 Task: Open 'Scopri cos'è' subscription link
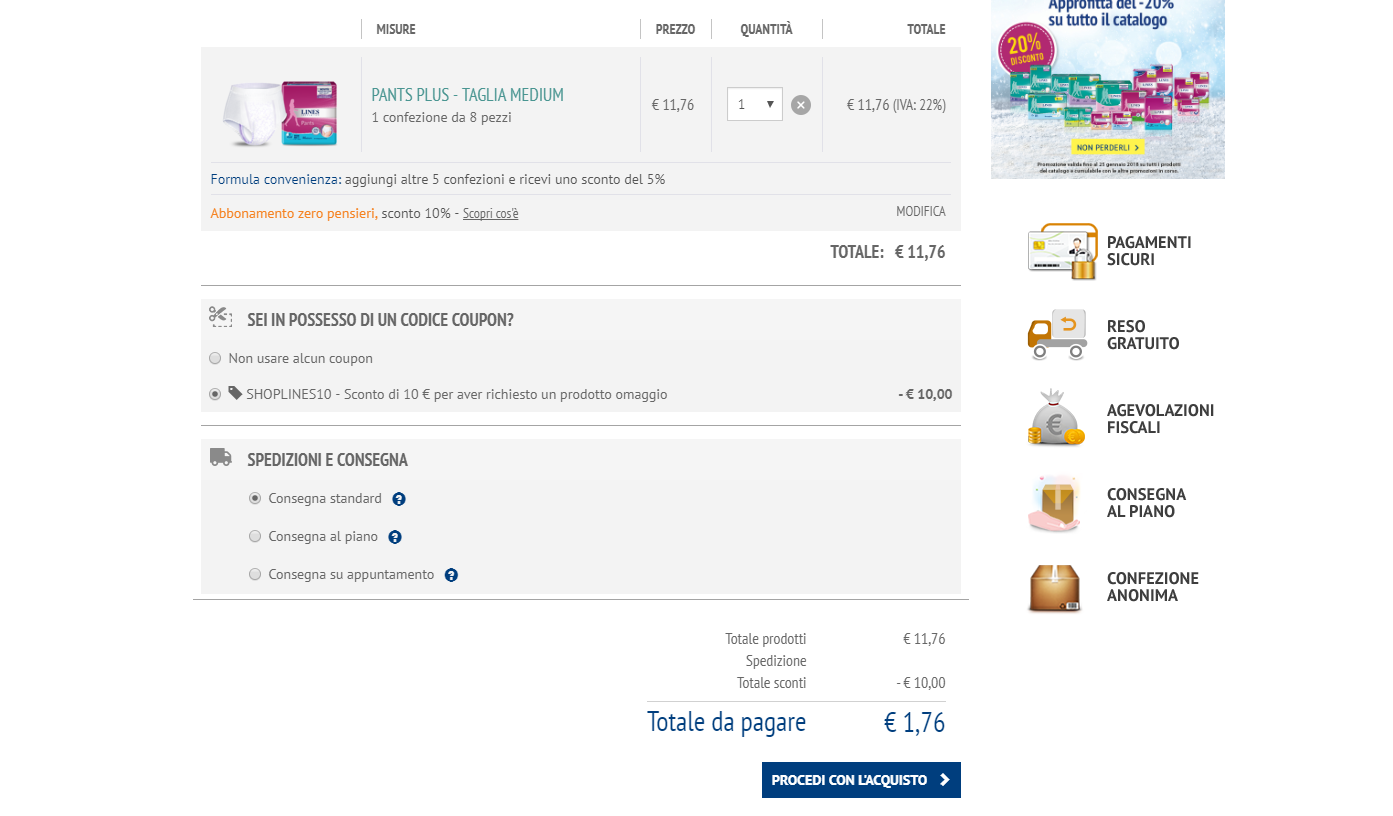point(490,214)
